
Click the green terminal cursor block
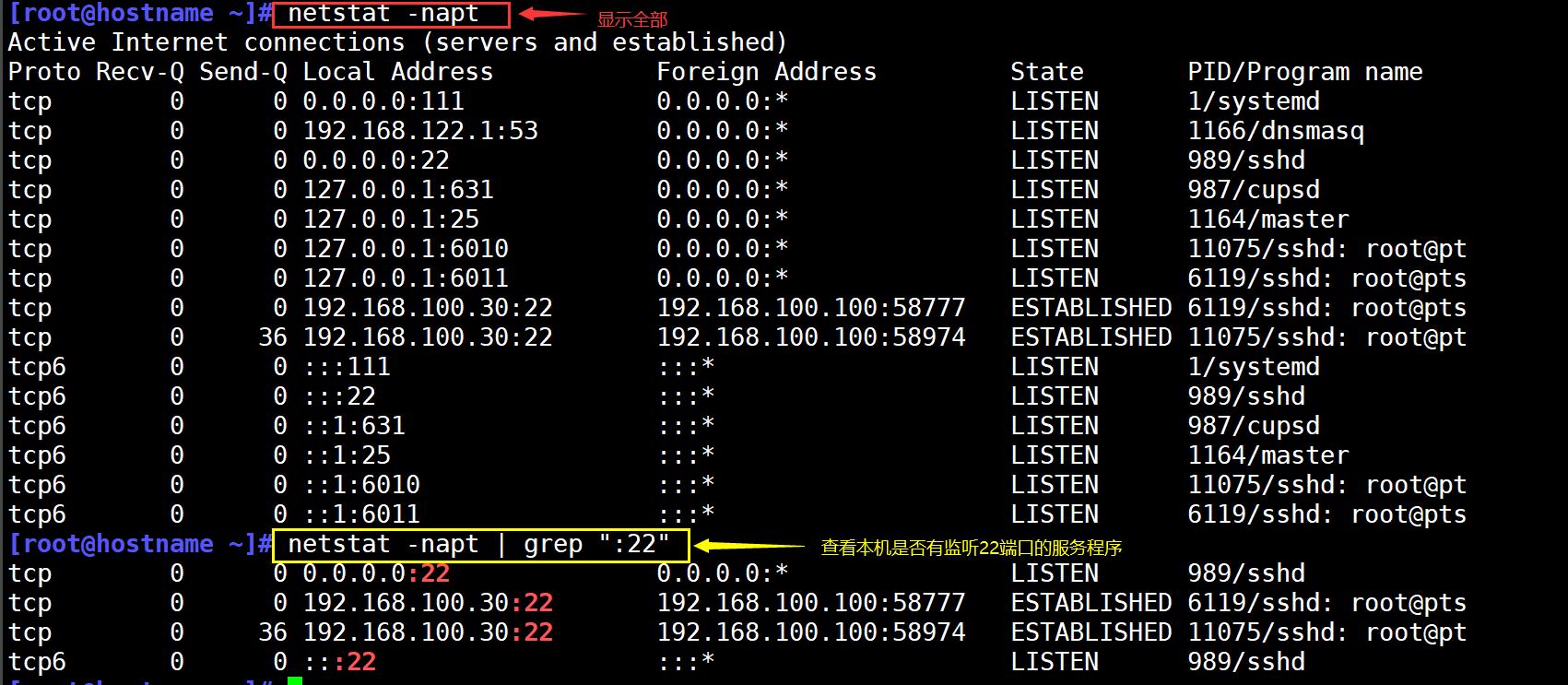295,680
